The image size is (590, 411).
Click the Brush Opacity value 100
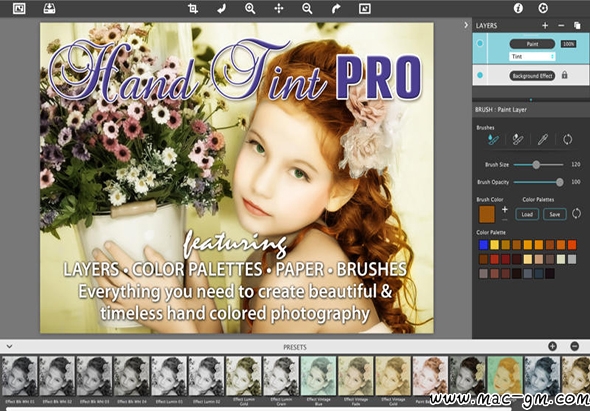point(575,182)
